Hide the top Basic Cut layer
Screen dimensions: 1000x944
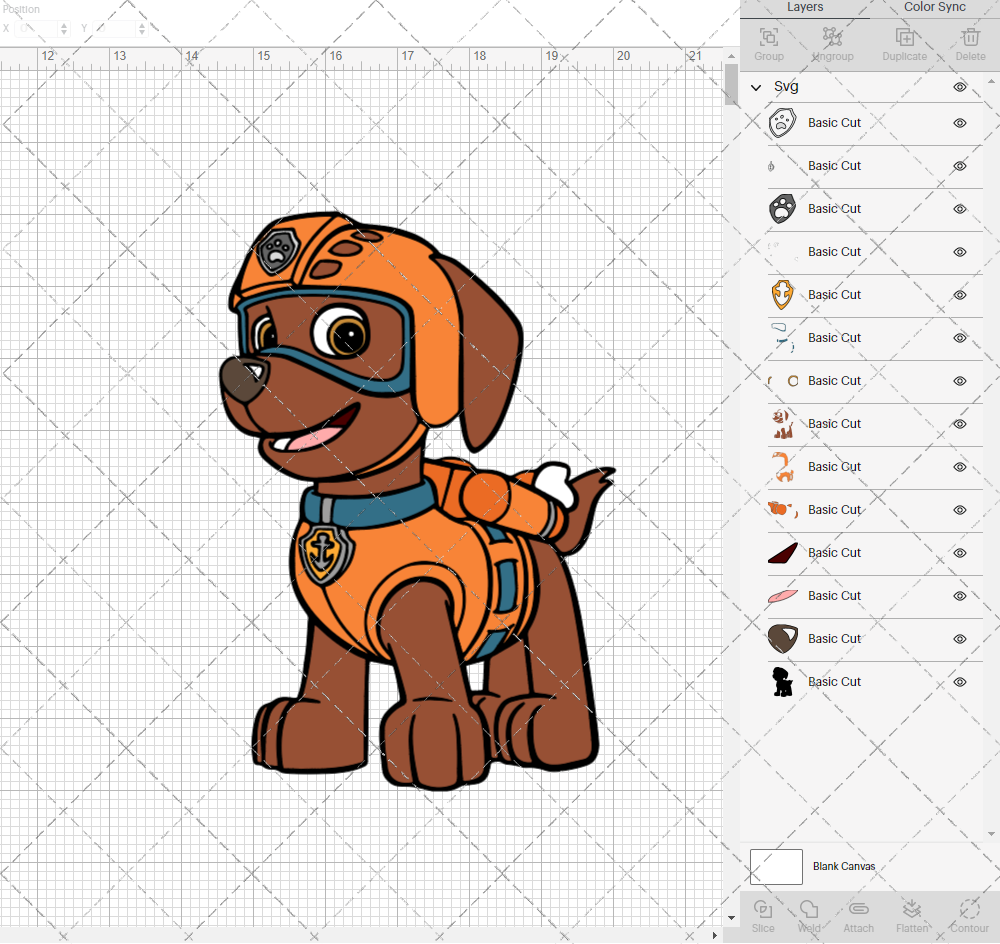point(959,122)
